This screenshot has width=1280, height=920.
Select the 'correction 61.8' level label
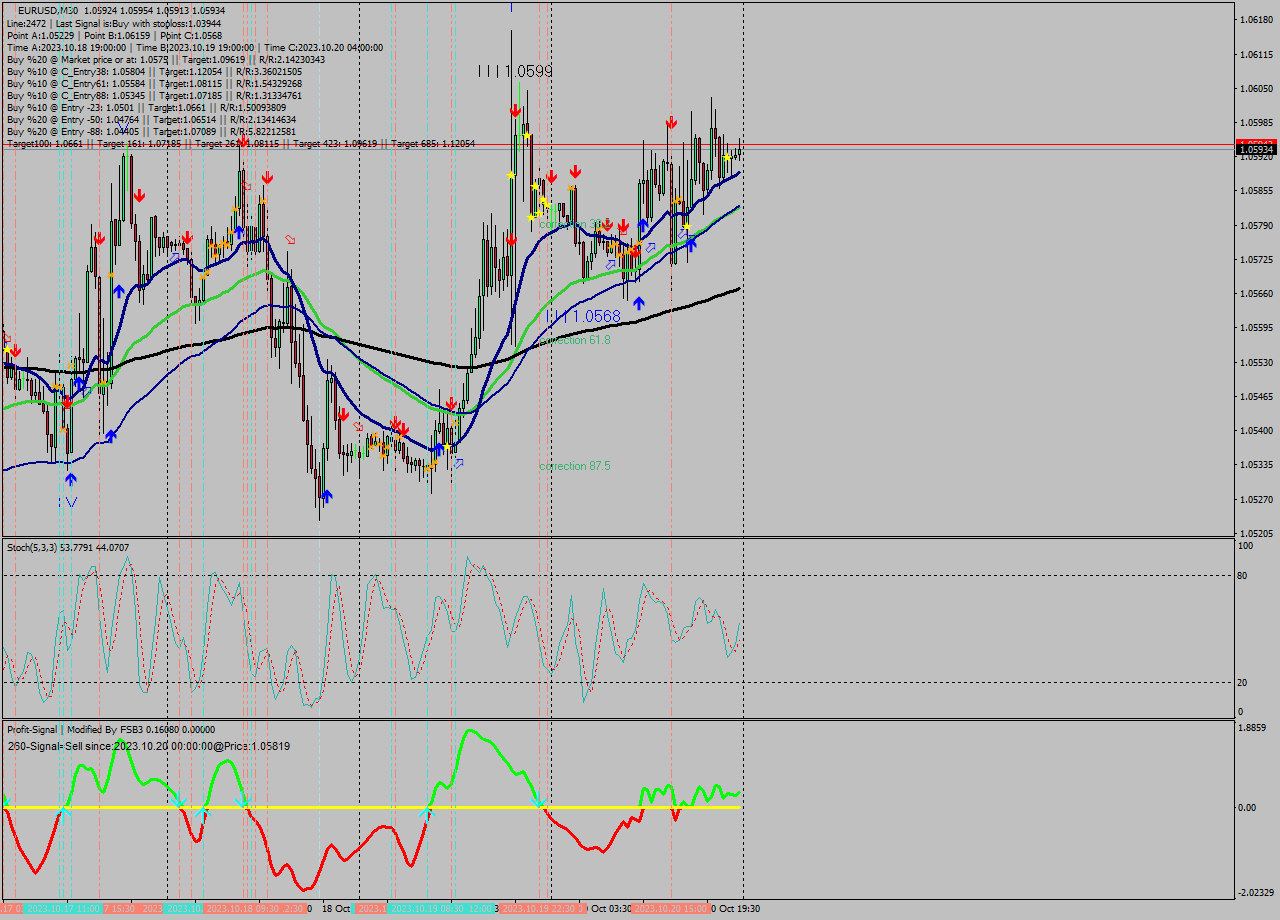574,340
